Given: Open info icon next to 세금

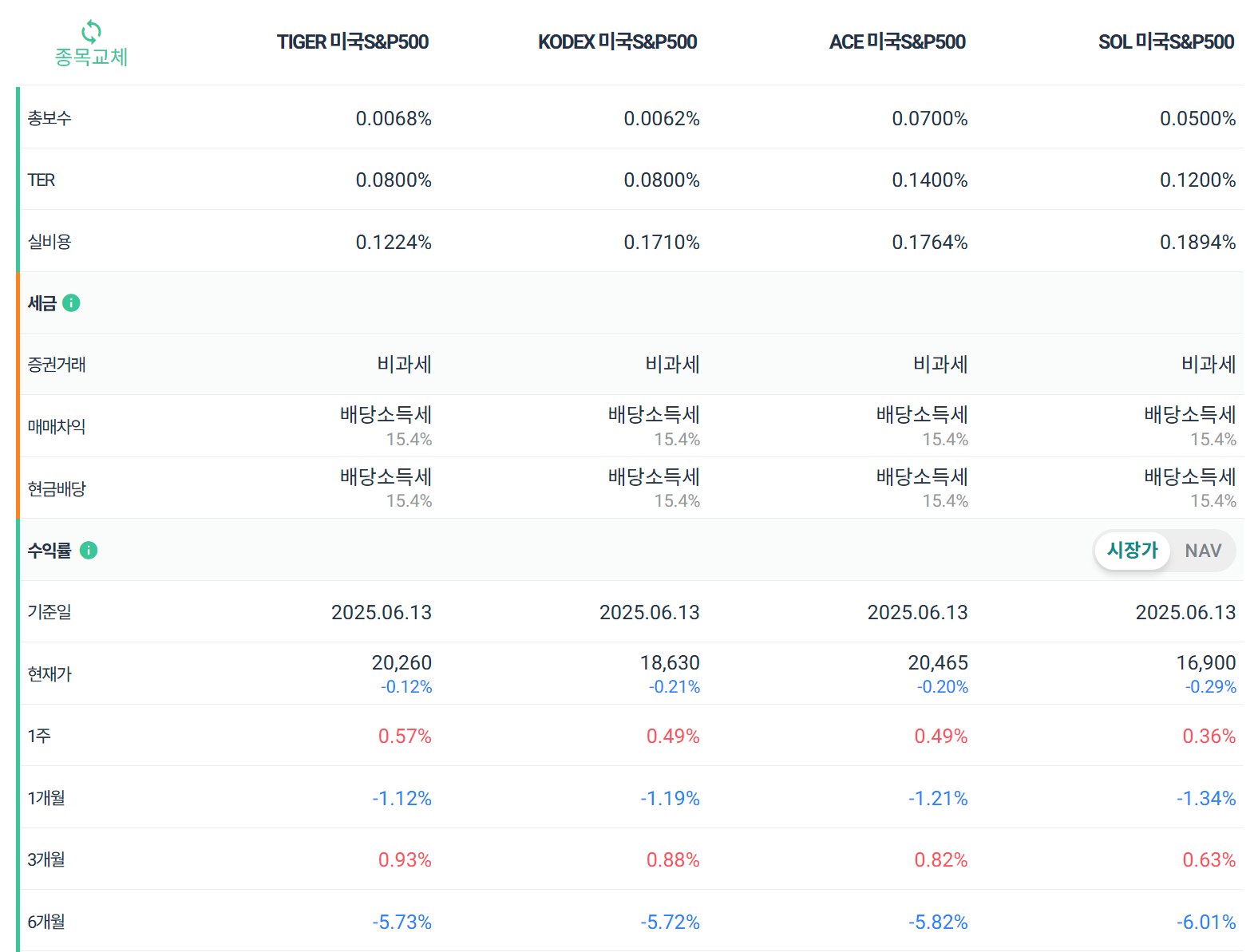Looking at the screenshot, I should tap(71, 303).
